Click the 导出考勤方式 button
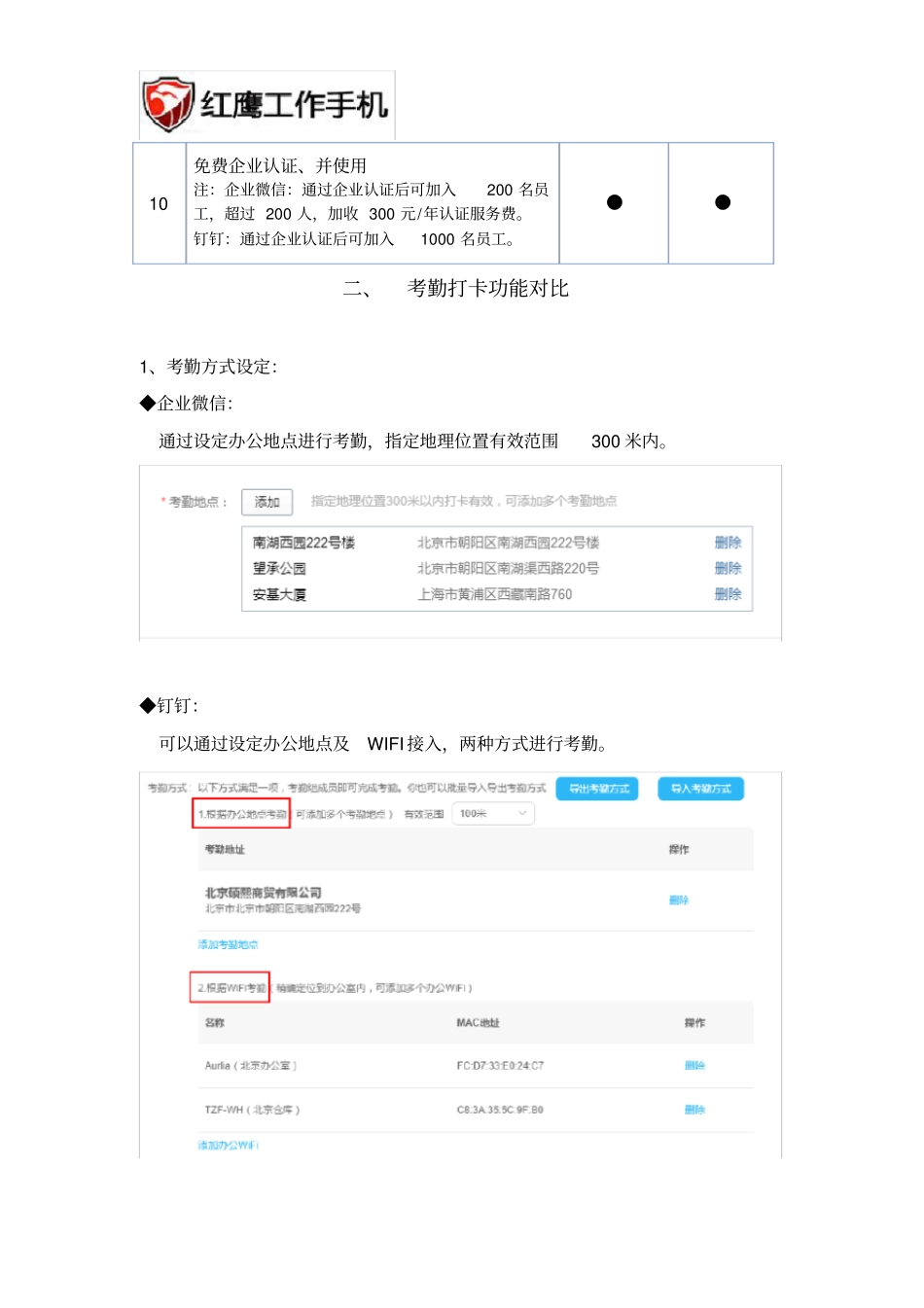This screenshot has width=924, height=1308. pyautogui.click(x=597, y=789)
